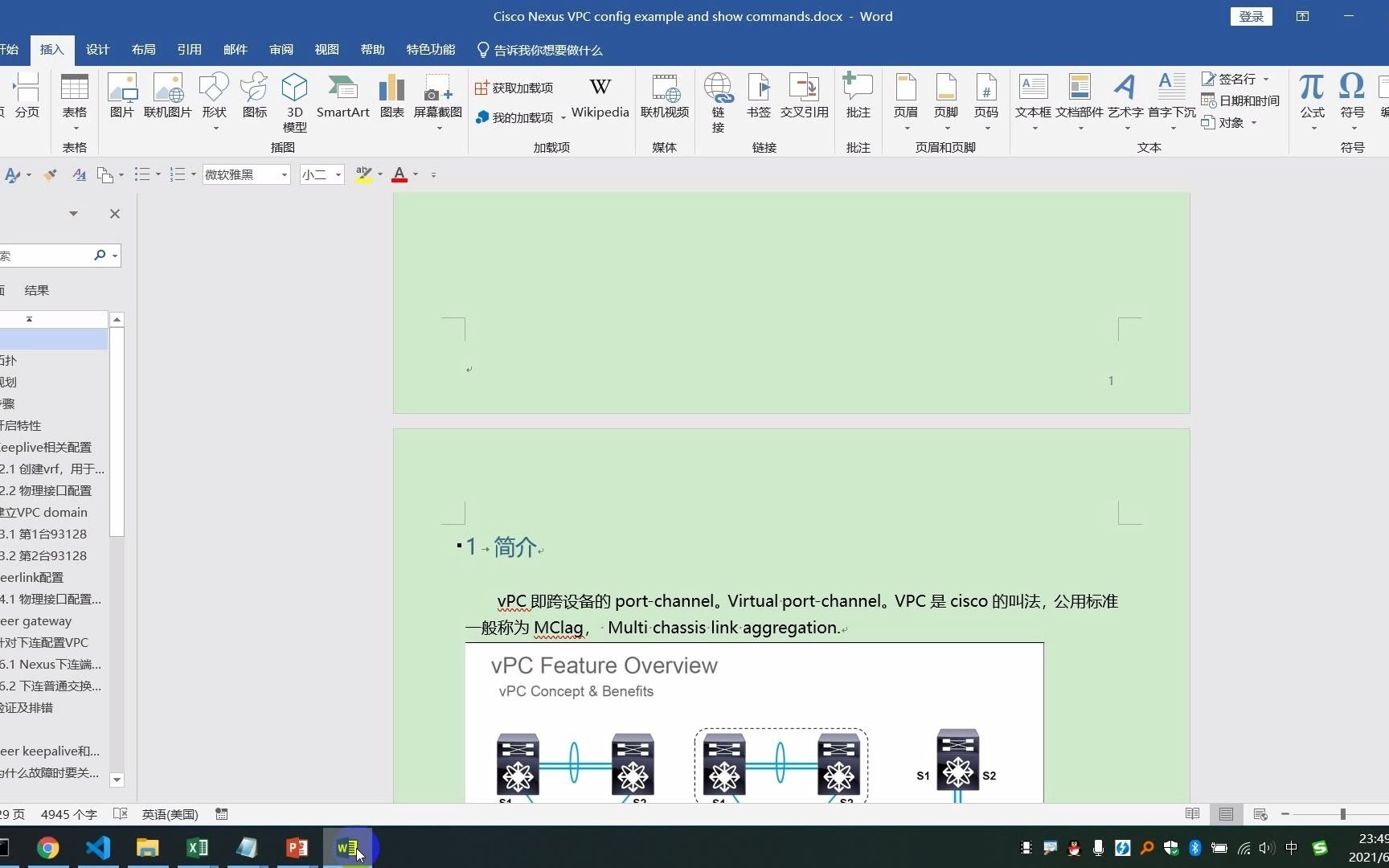The height and width of the screenshot is (868, 1389).
Task: Open Chrome from the taskbar
Action: pyautogui.click(x=48, y=848)
